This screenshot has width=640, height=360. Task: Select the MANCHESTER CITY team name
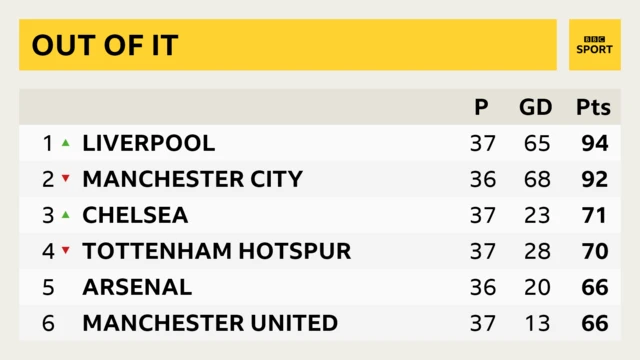click(x=193, y=179)
